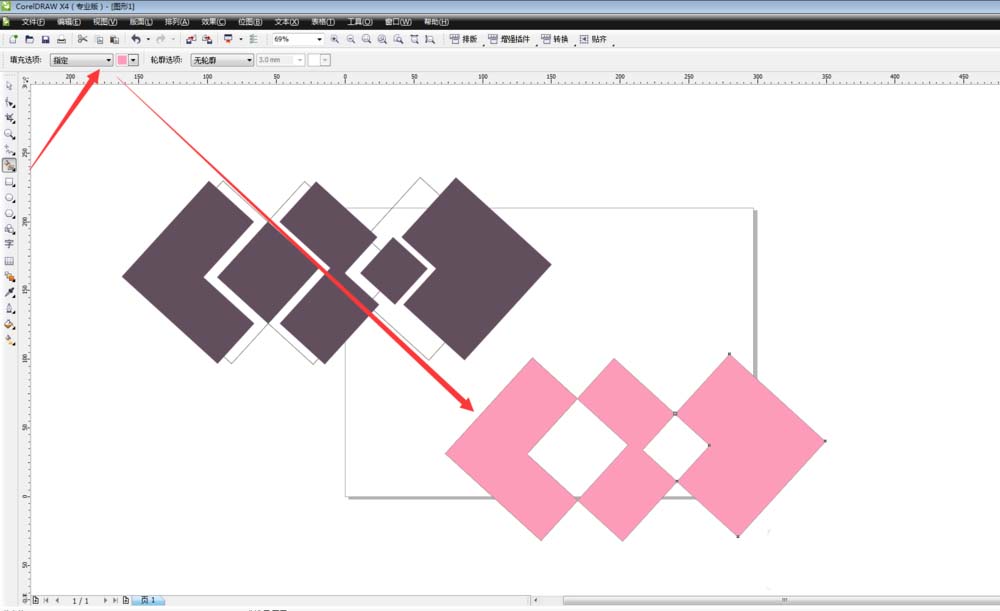The height and width of the screenshot is (611, 1000).
Task: Click the Save disk icon
Action: point(45,39)
